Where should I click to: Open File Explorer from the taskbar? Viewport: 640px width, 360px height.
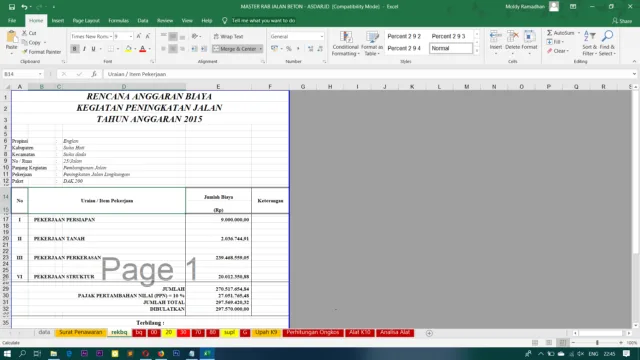click(53, 353)
